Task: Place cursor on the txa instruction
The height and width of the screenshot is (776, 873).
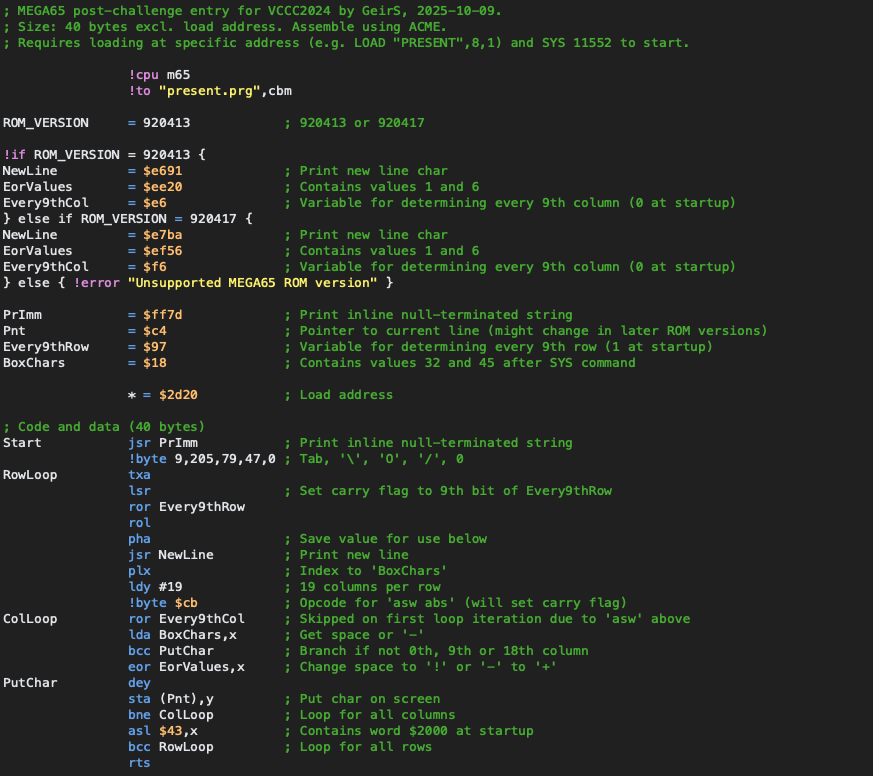Action: (x=139, y=475)
